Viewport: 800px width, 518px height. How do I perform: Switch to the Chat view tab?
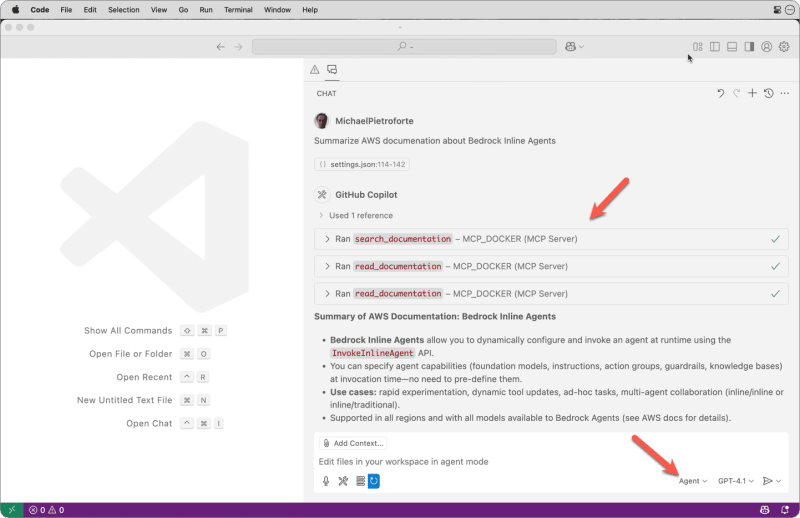(x=332, y=69)
